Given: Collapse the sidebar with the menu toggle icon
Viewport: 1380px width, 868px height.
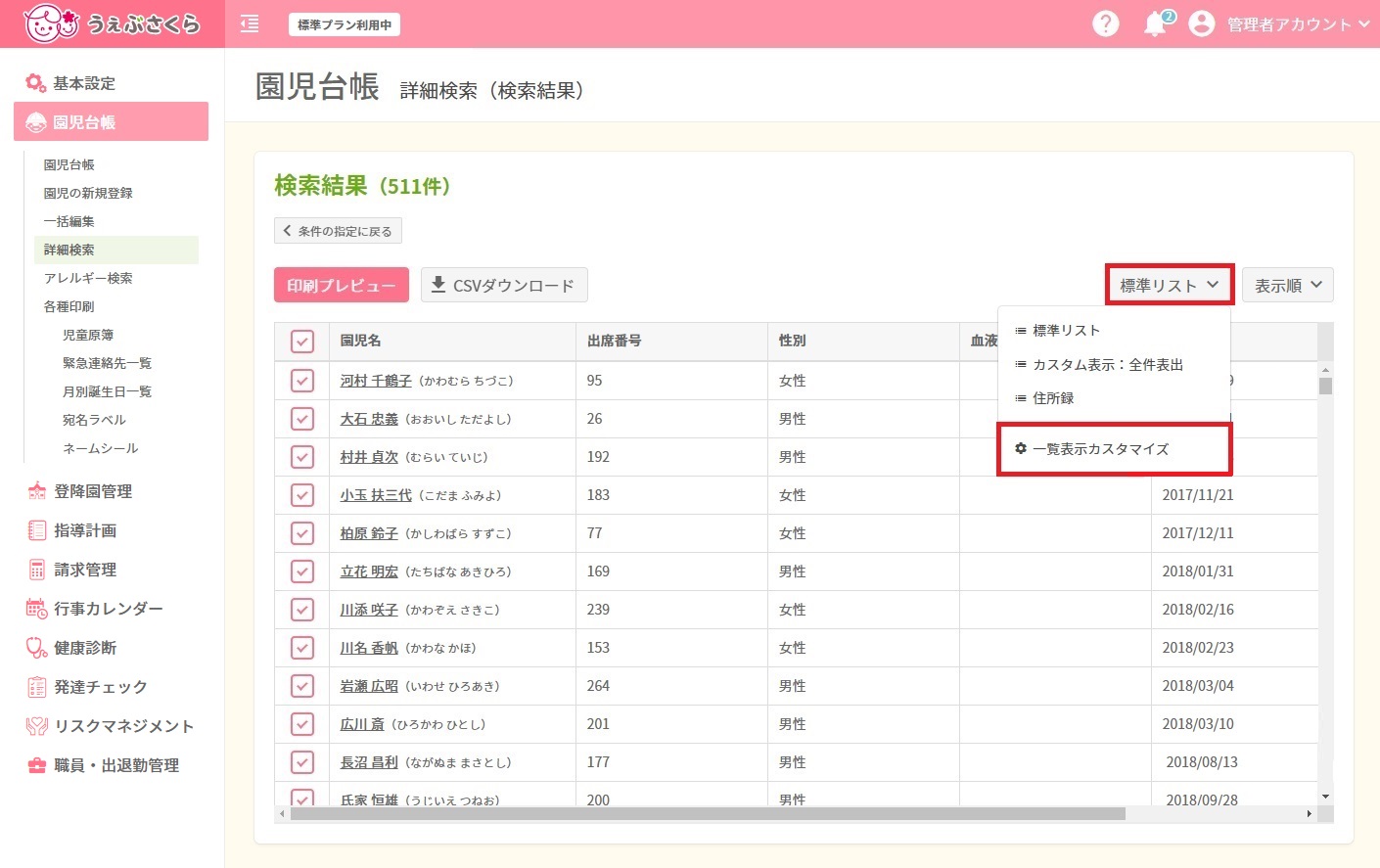Looking at the screenshot, I should coord(250,23).
